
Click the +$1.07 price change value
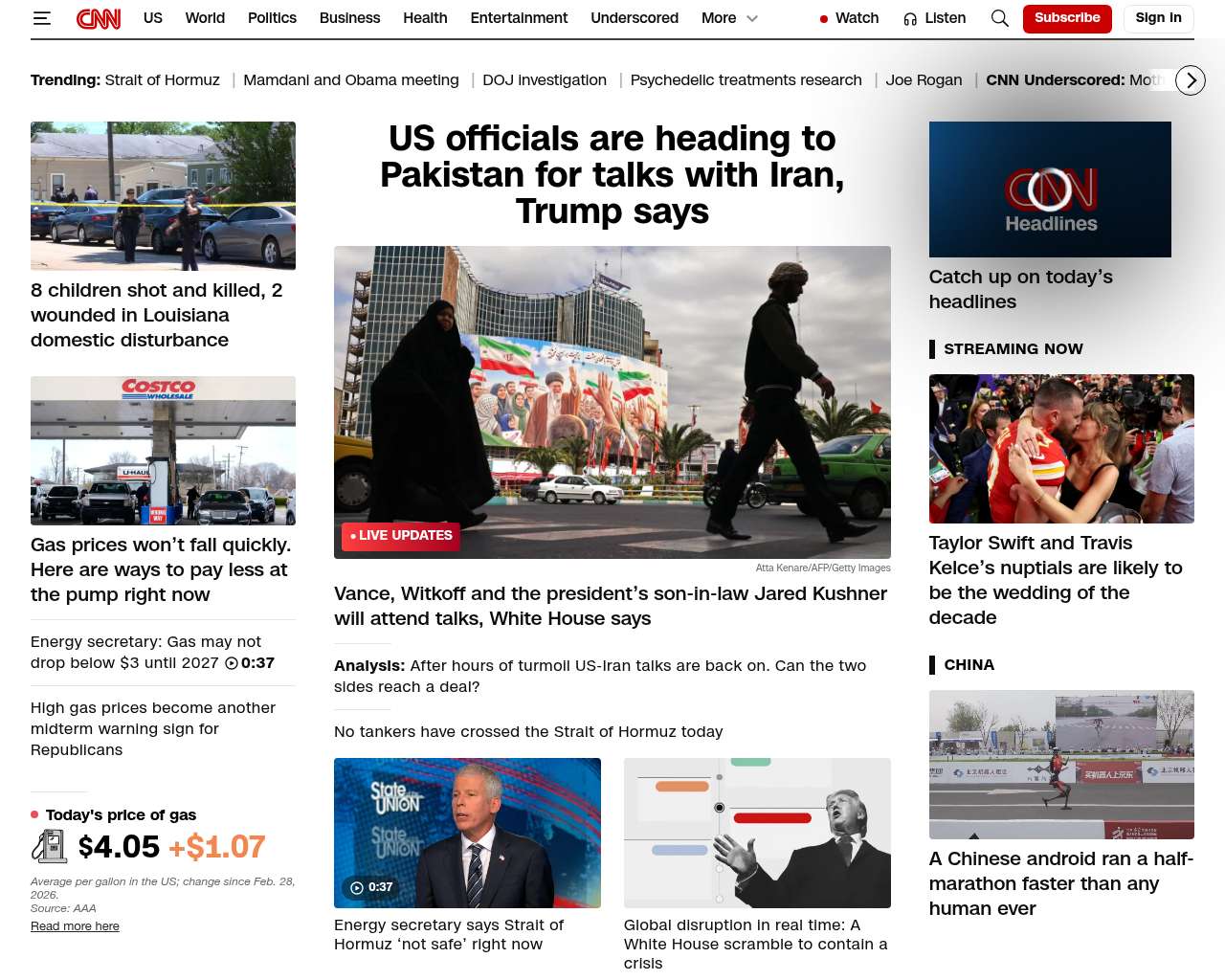coord(217,847)
